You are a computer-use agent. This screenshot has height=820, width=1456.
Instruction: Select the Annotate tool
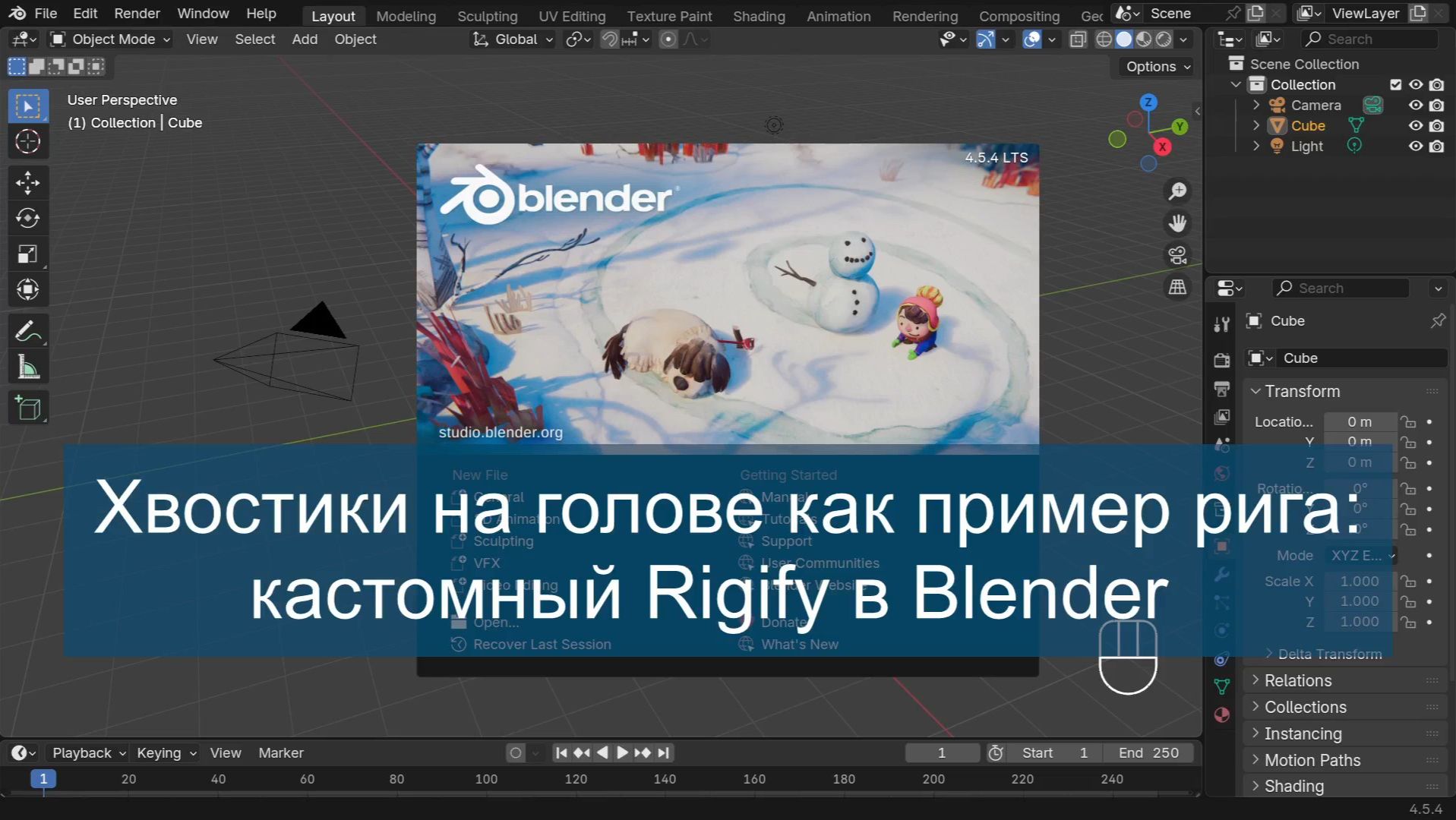pos(28,330)
